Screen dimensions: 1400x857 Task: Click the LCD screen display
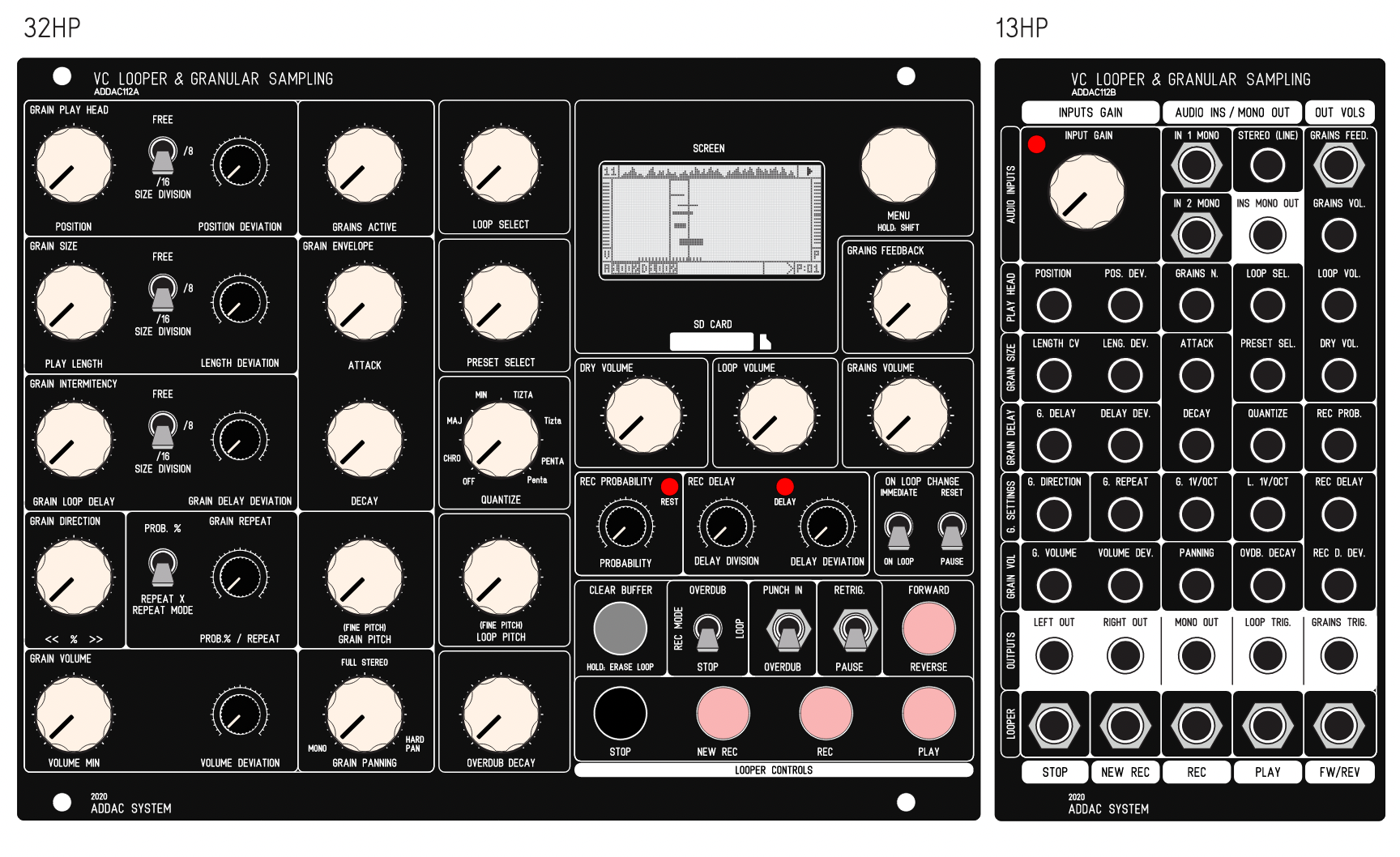click(x=712, y=220)
